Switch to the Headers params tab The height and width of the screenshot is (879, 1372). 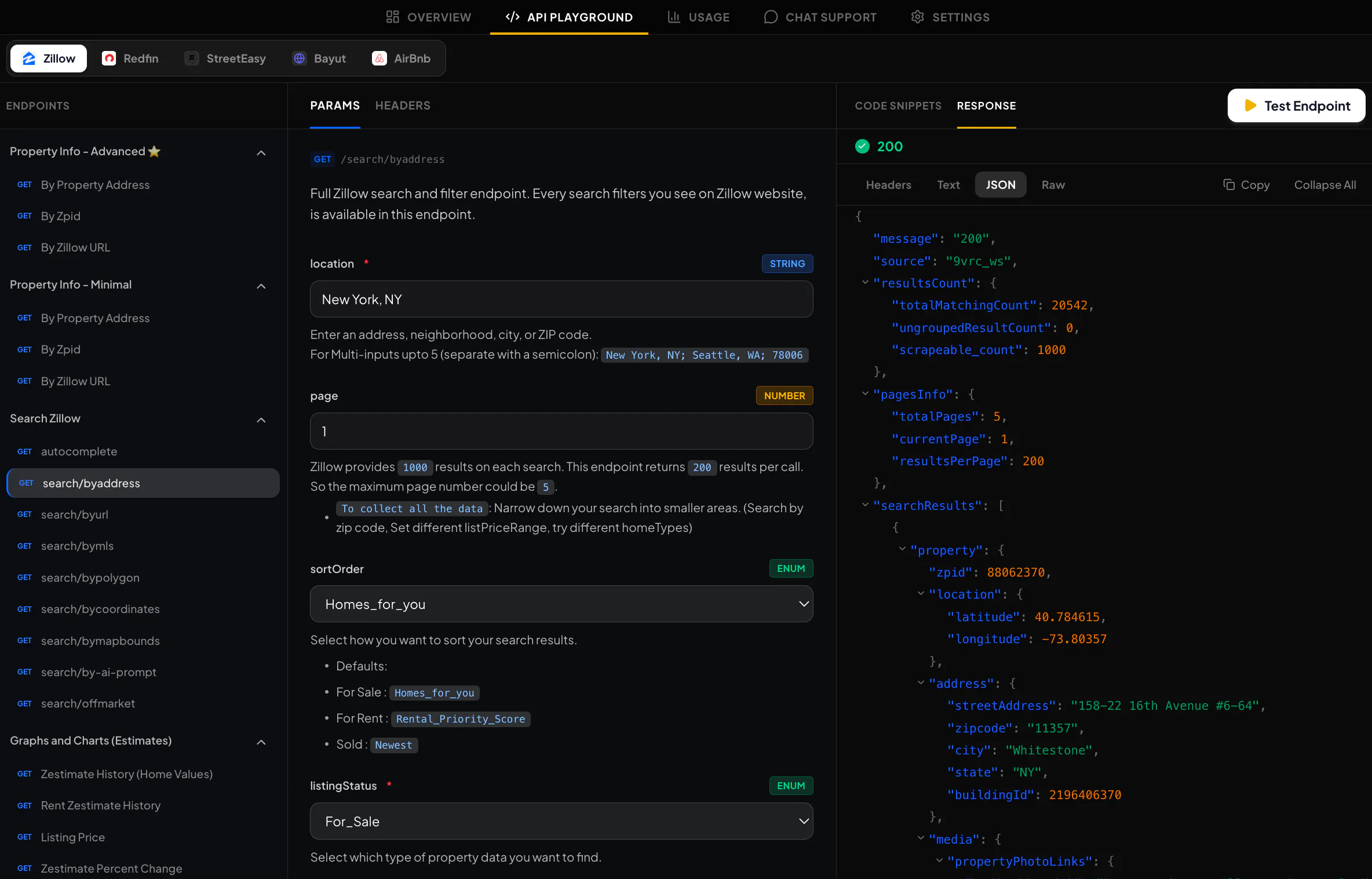[403, 105]
